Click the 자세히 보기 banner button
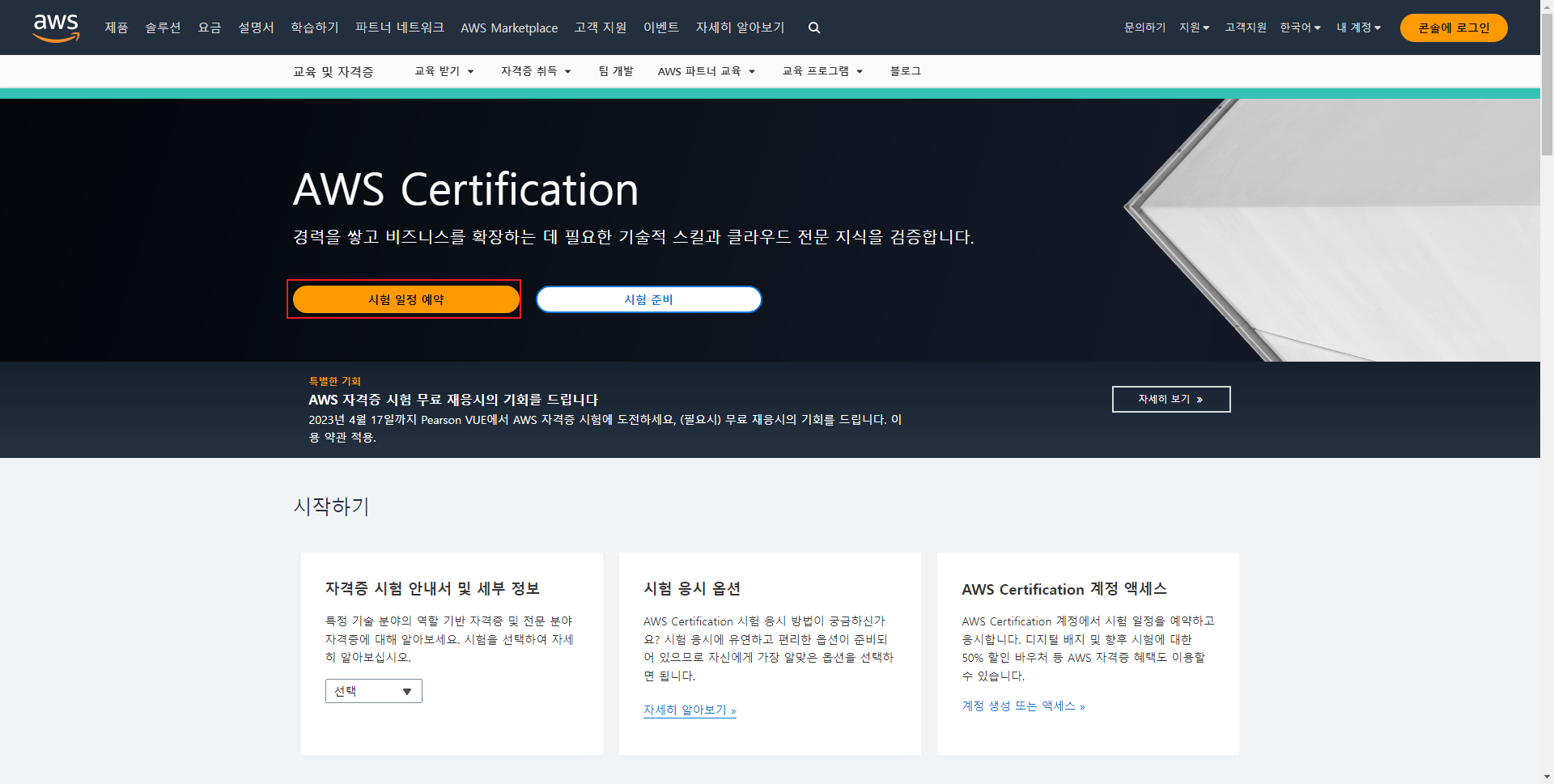Screen dimensions: 1554x784 [x=1171, y=399]
